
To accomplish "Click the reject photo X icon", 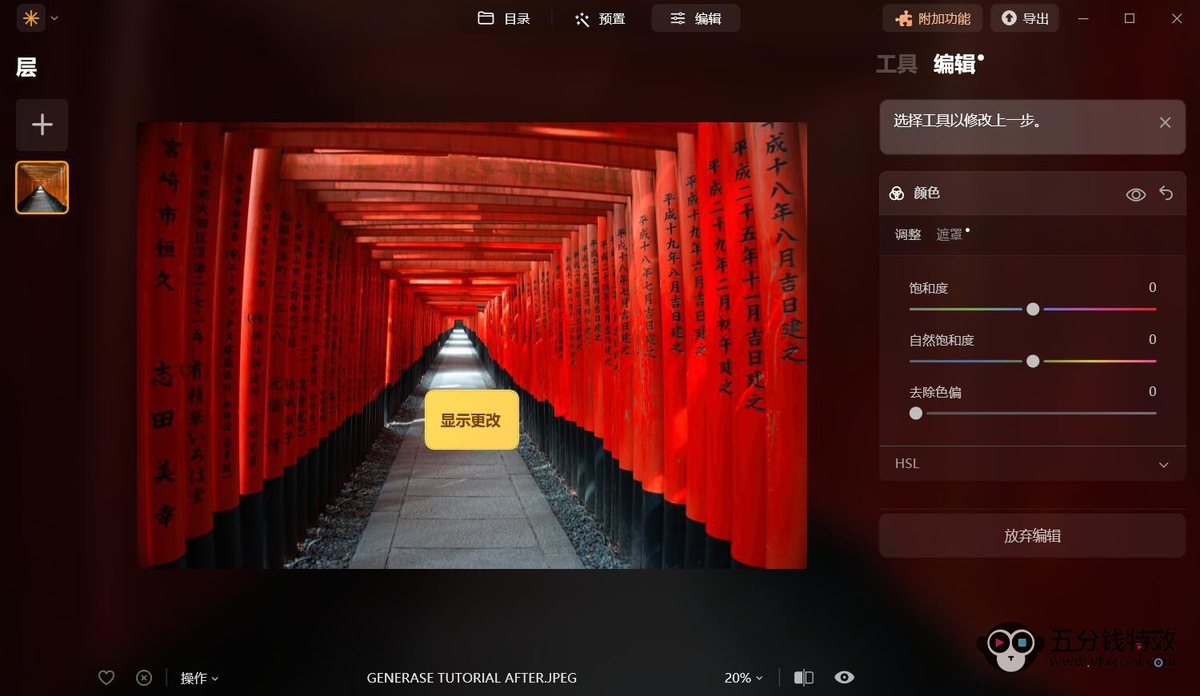I will tap(144, 678).
